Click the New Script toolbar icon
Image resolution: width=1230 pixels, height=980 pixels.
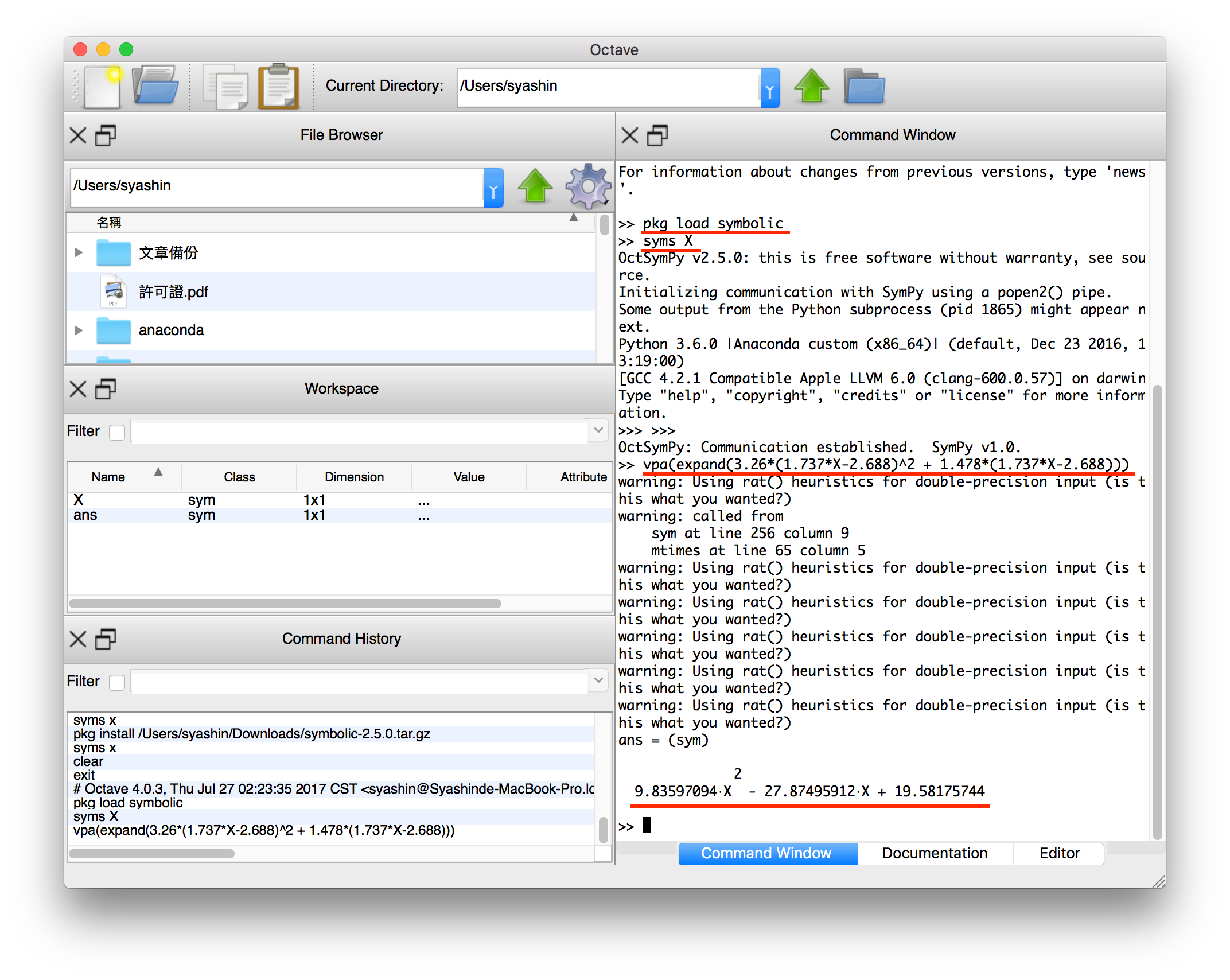tap(102, 87)
